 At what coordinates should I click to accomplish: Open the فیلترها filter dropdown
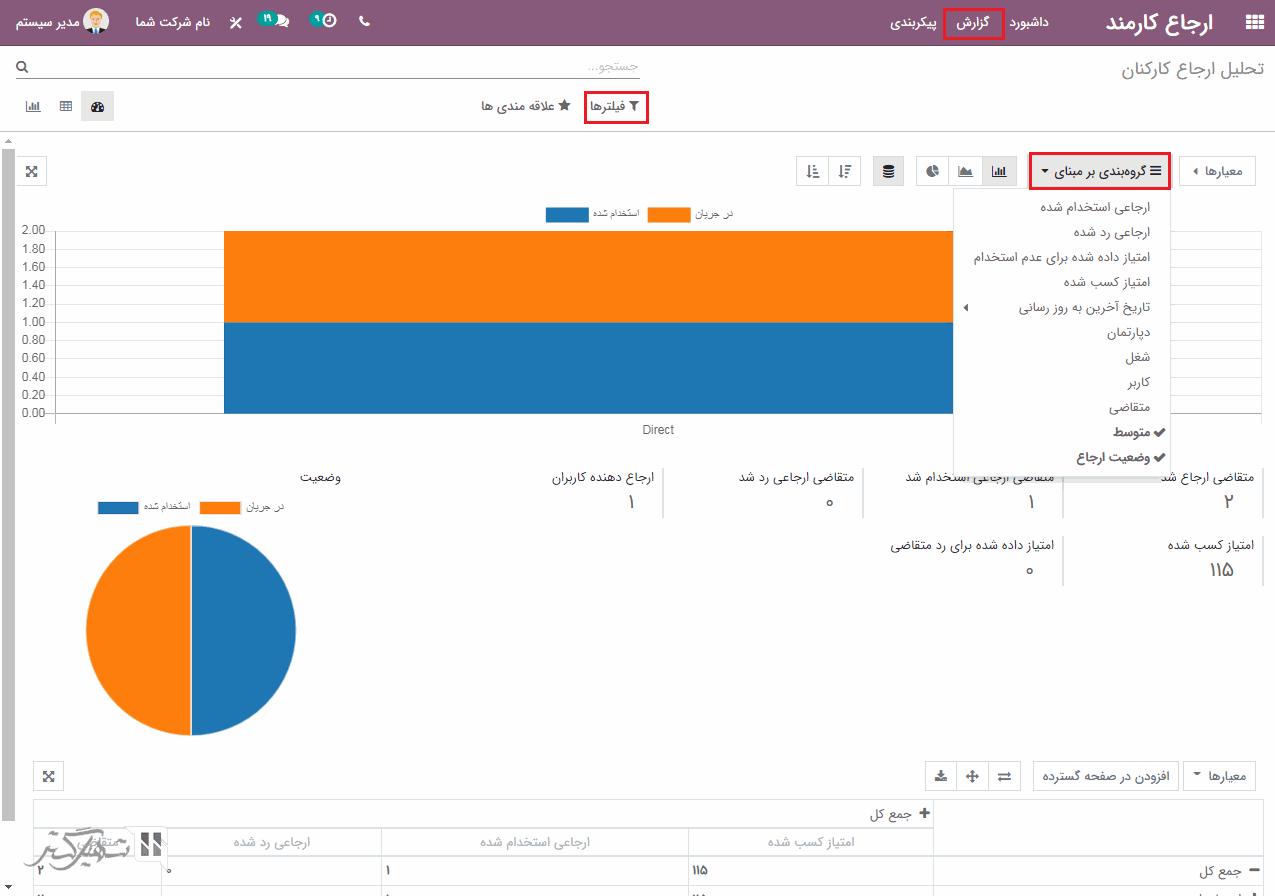pyautogui.click(x=617, y=106)
